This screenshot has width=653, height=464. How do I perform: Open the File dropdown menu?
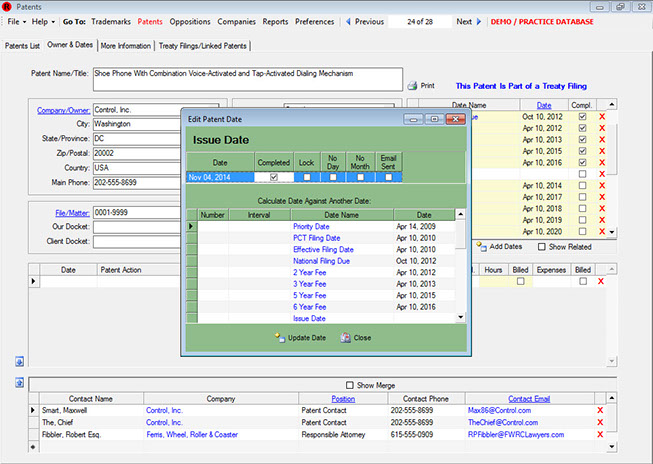click(15, 21)
